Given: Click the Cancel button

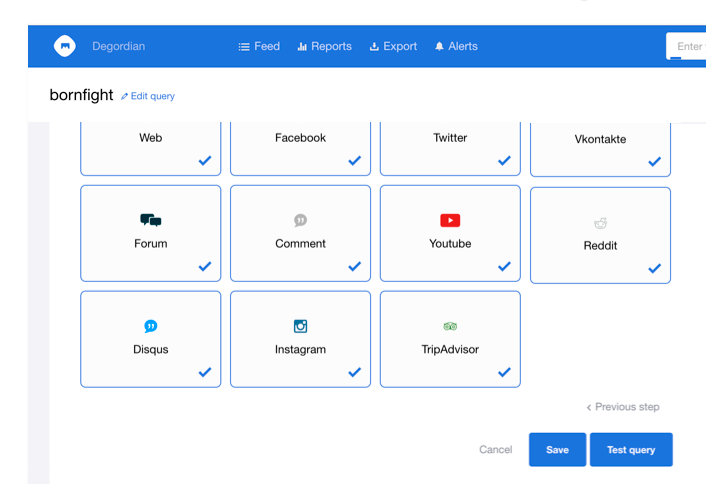Looking at the screenshot, I should click(x=496, y=449).
